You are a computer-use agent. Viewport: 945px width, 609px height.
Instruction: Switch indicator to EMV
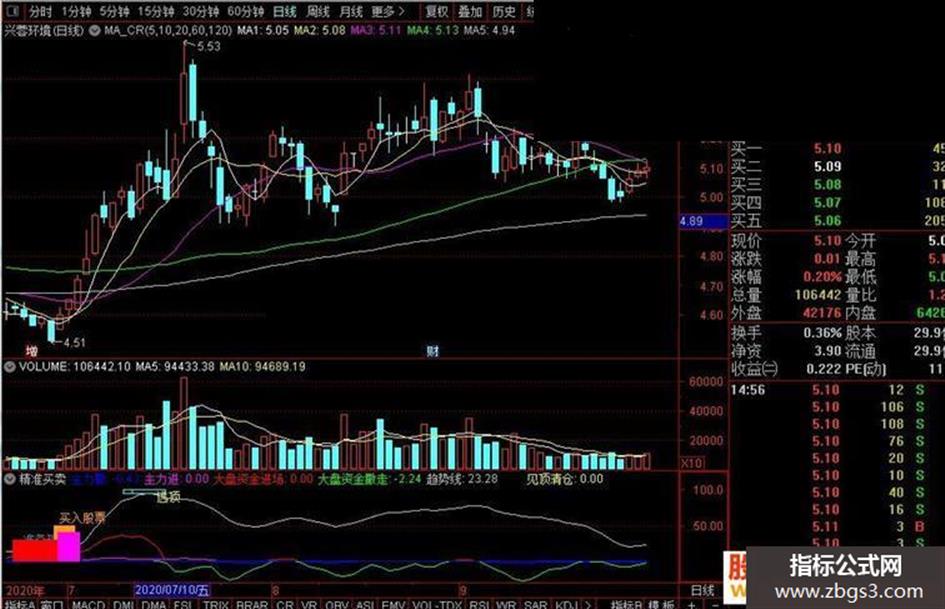(394, 604)
